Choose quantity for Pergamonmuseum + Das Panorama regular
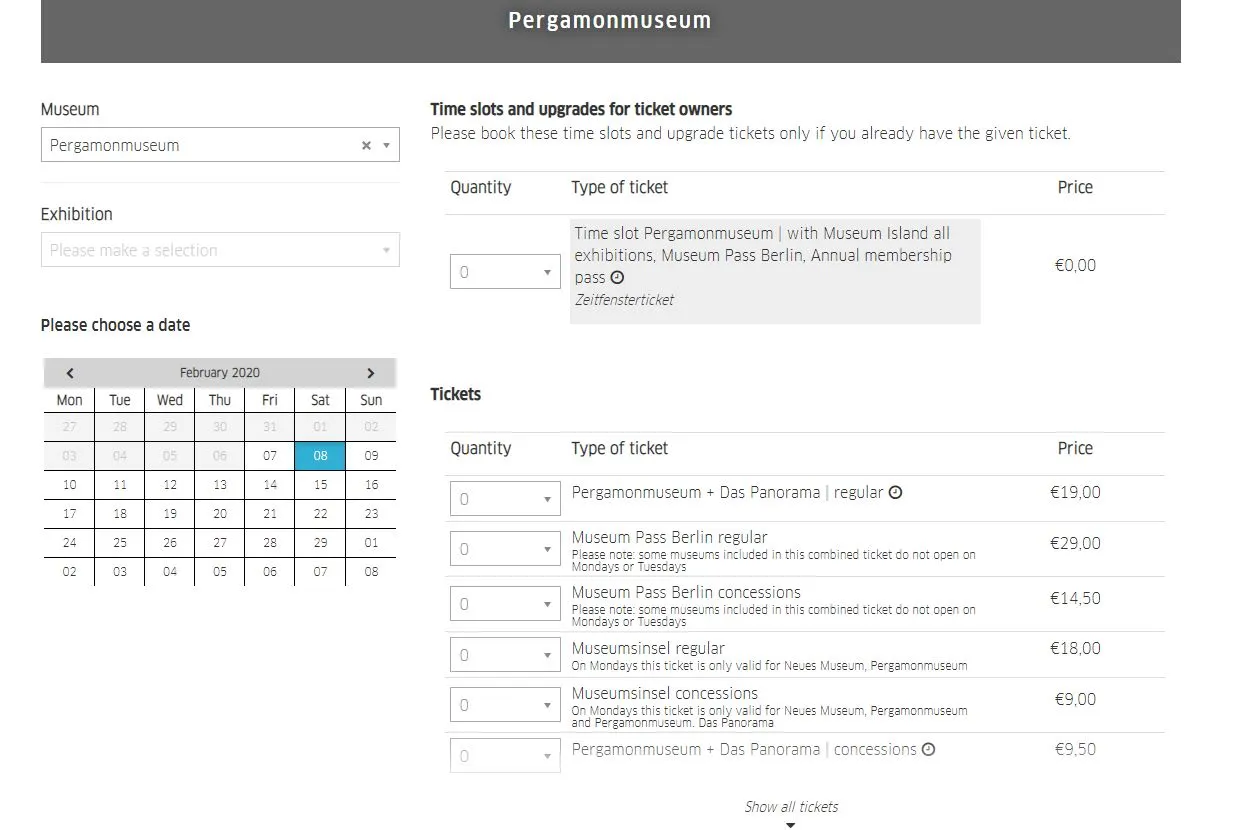 [505, 499]
